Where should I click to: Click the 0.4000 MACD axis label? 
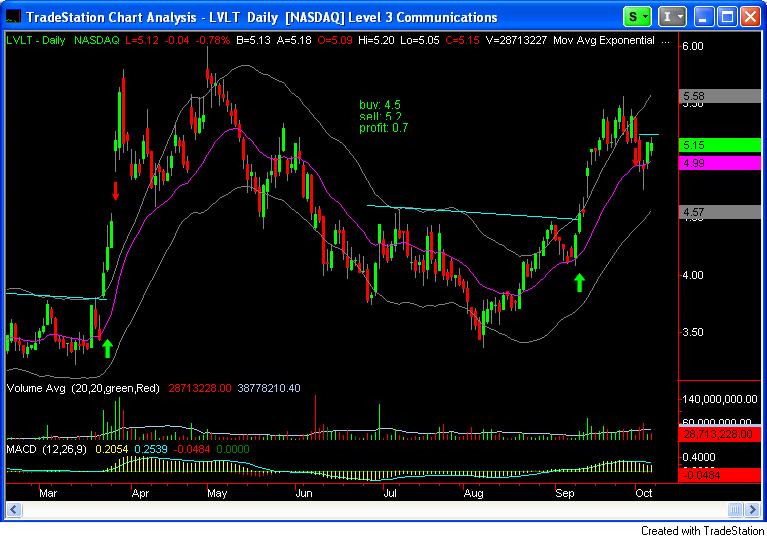[699, 457]
